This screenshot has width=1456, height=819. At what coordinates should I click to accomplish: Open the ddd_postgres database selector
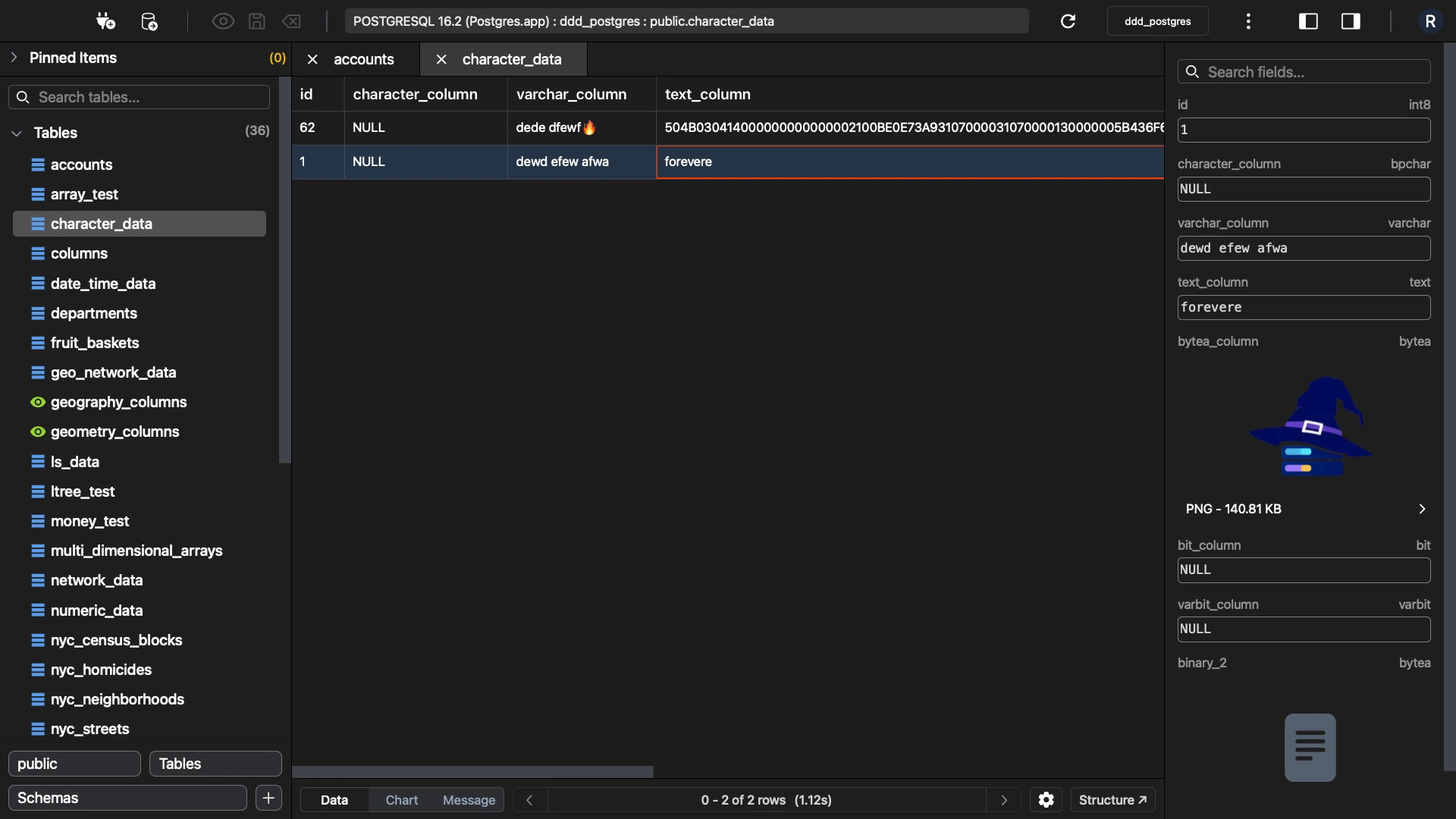(x=1157, y=21)
